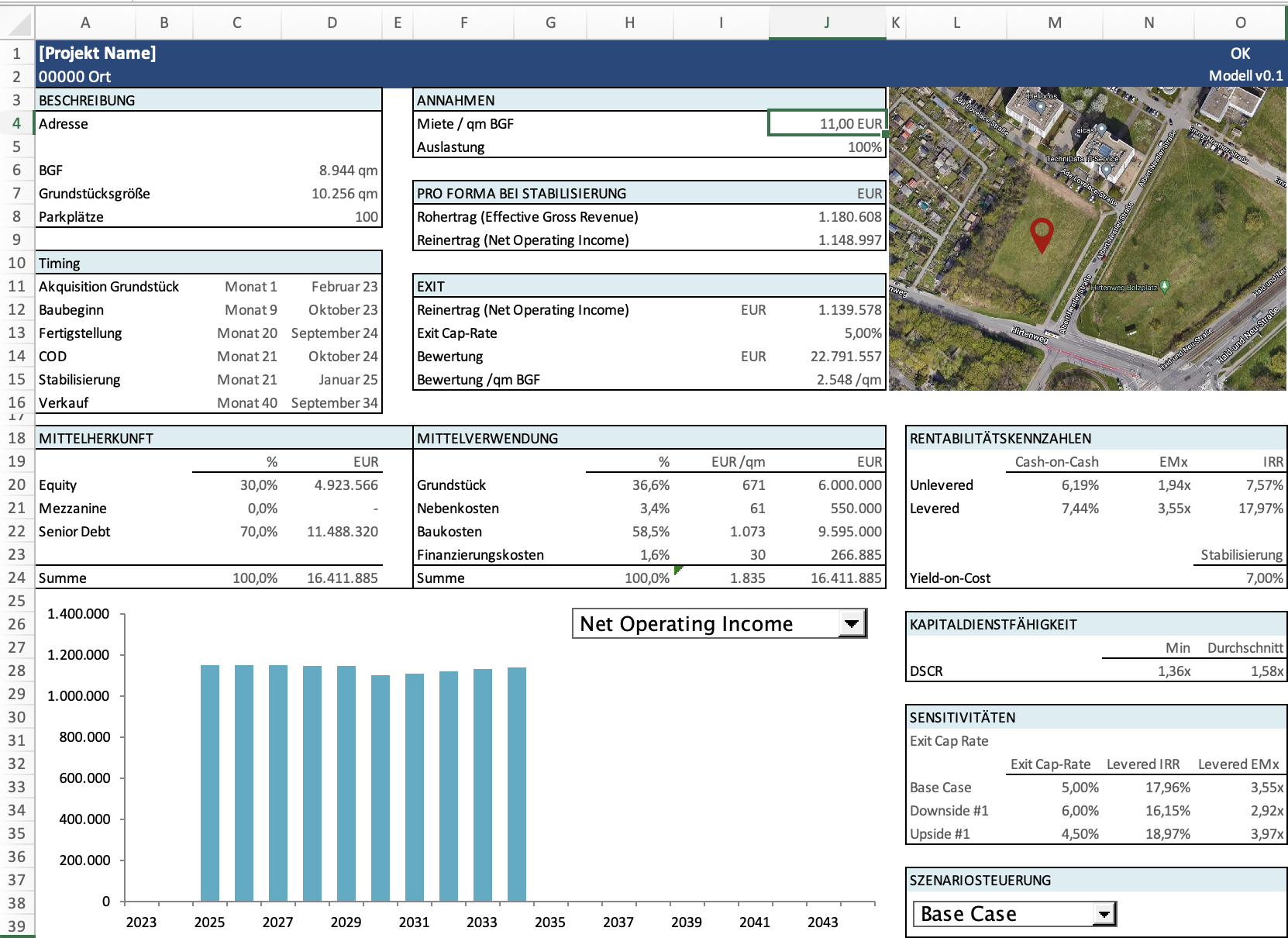Open the Net Operating Income dropdown arrow
The height and width of the screenshot is (938, 1288).
tap(852, 623)
